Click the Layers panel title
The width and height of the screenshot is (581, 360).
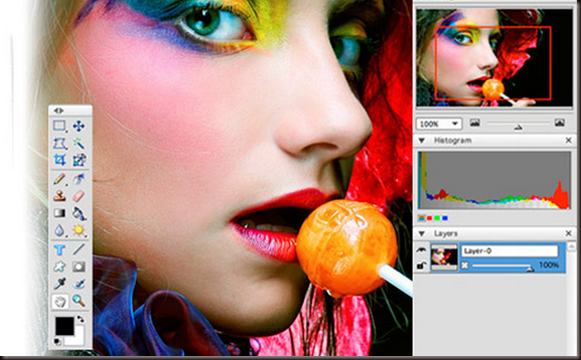[446, 234]
